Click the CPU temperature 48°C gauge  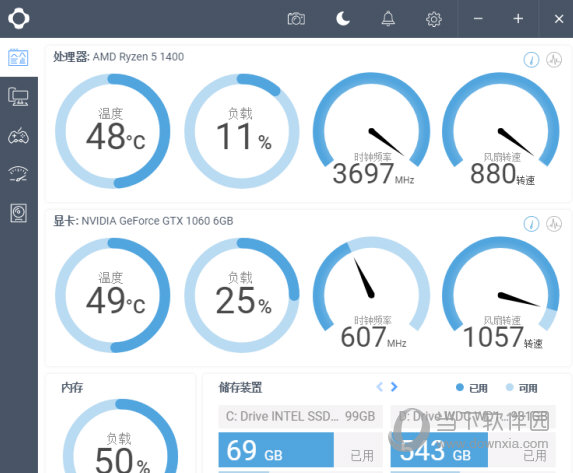[x=113, y=131]
